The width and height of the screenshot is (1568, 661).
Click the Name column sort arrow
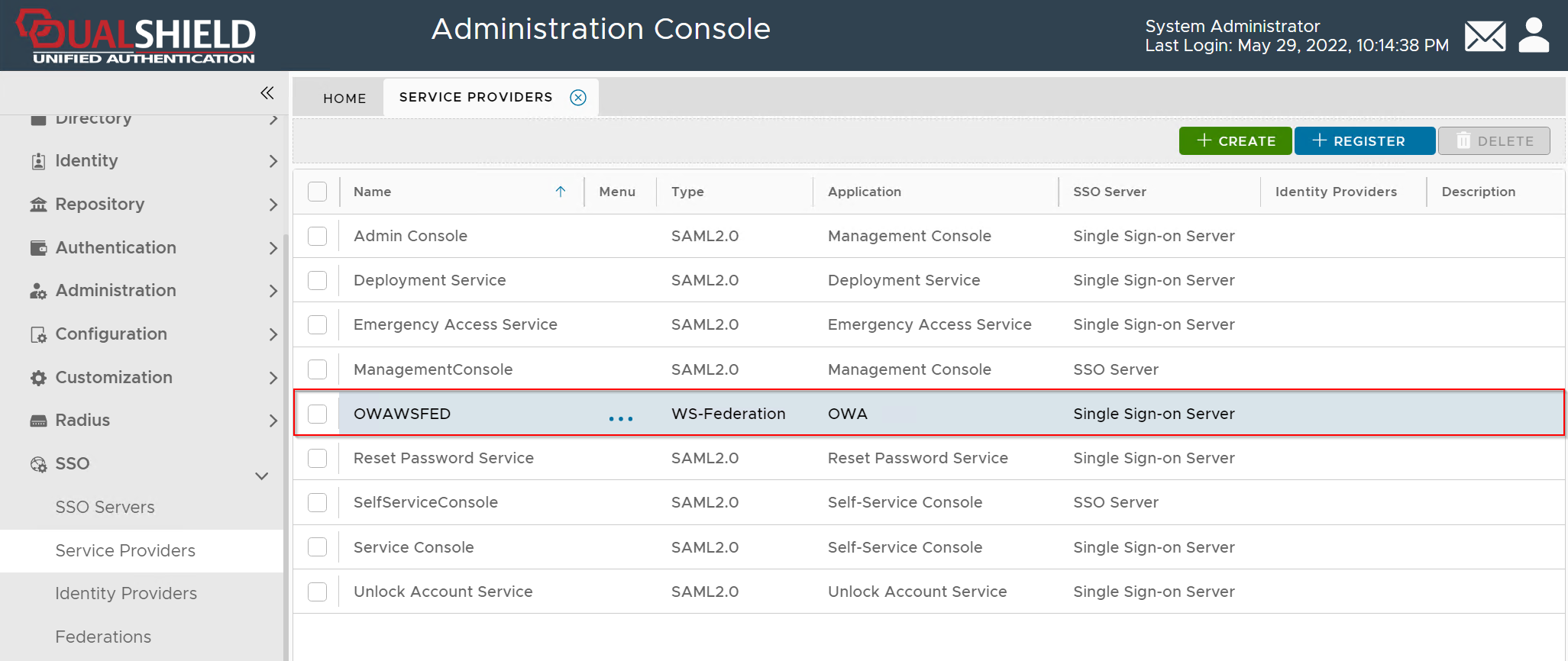[561, 192]
